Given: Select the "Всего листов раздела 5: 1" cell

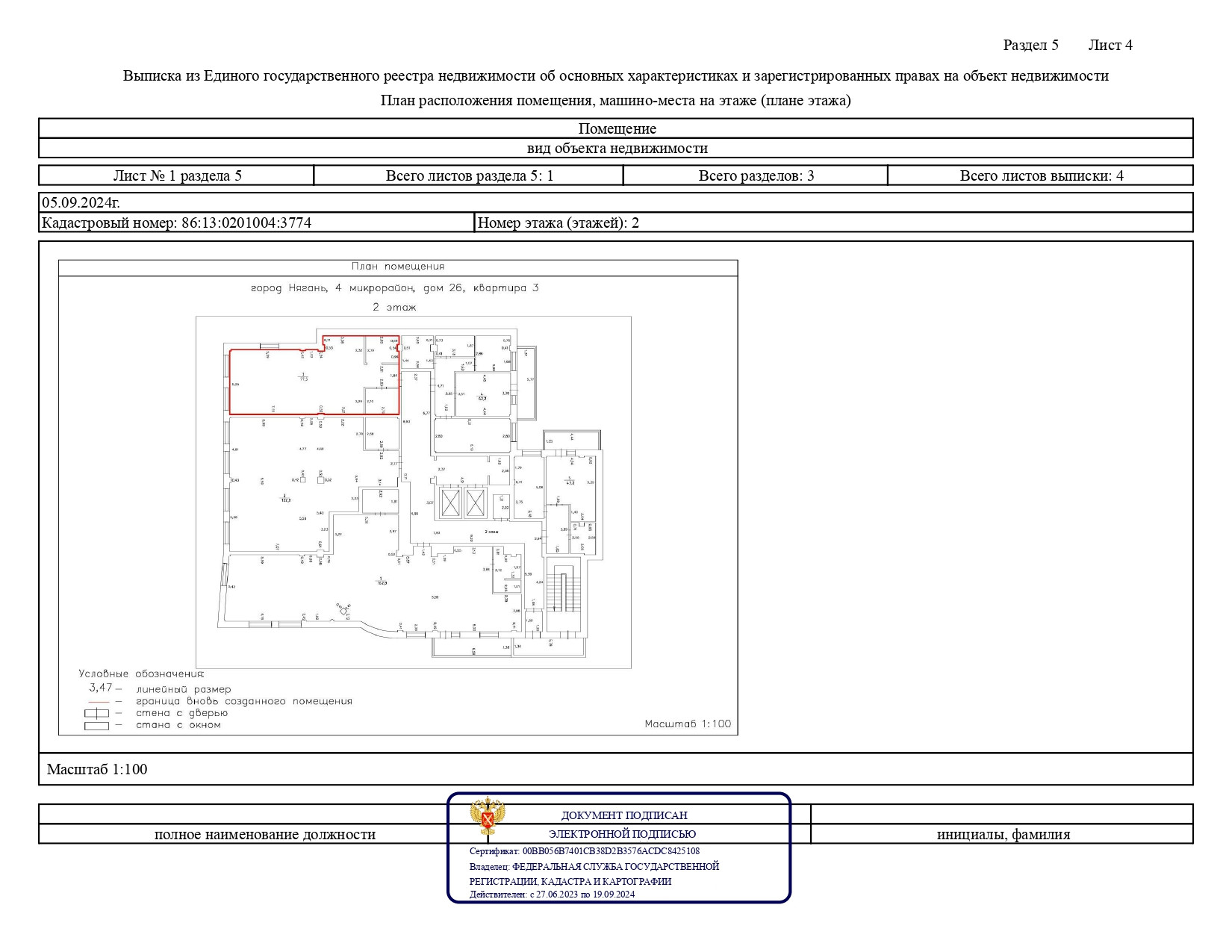Looking at the screenshot, I should pos(469,175).
